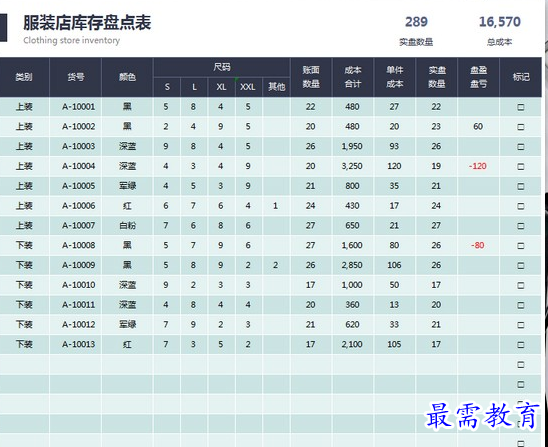Click the 3,250 cost total cell

click(352, 166)
